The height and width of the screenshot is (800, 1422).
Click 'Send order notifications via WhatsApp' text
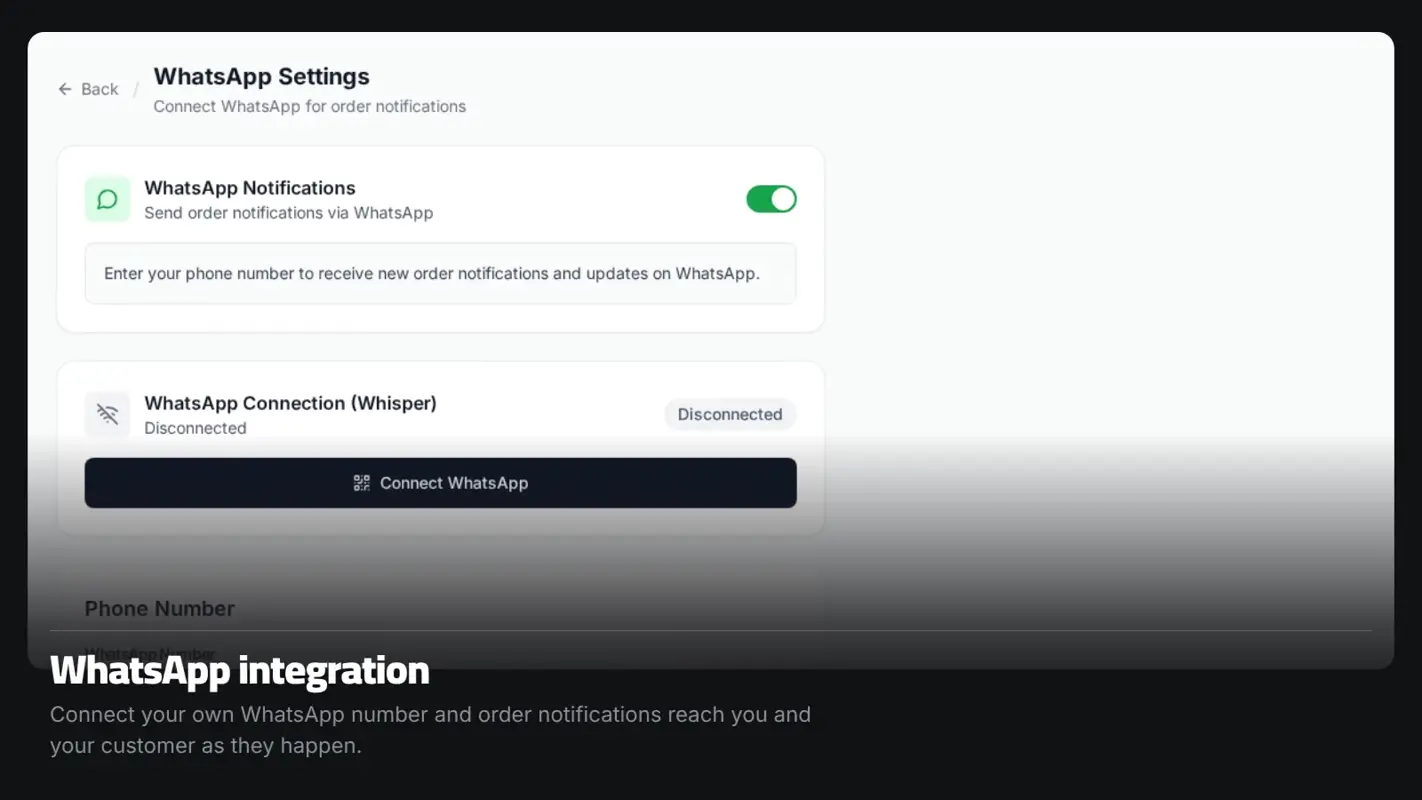[289, 213]
